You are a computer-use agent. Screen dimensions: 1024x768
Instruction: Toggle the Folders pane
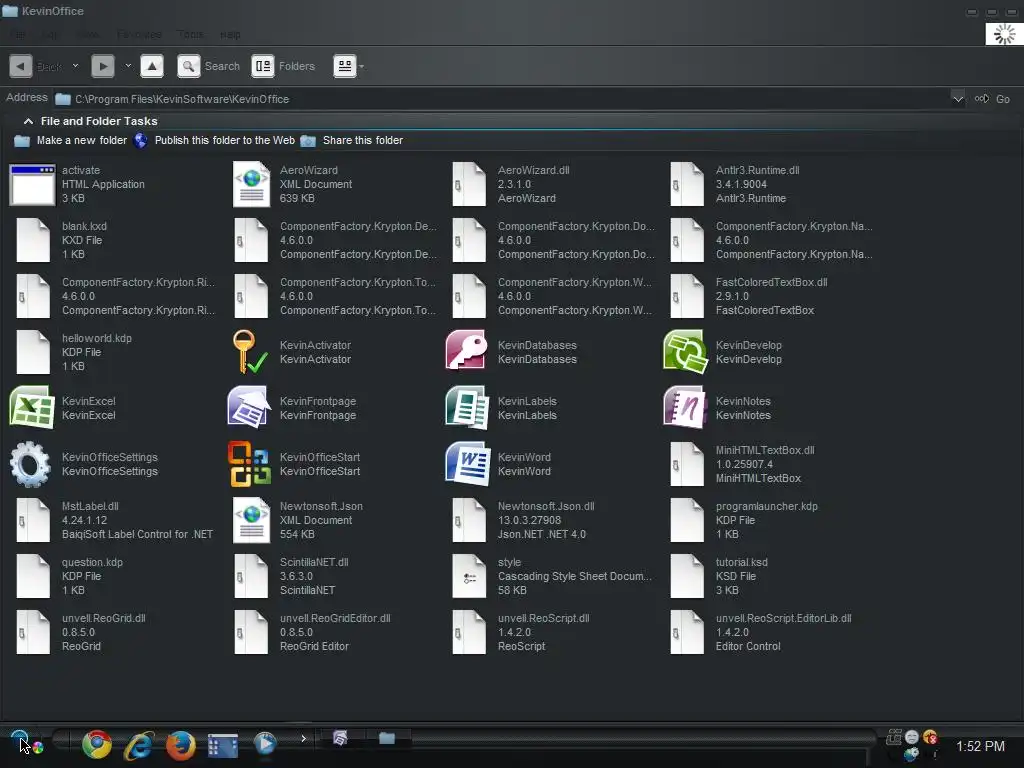point(283,66)
